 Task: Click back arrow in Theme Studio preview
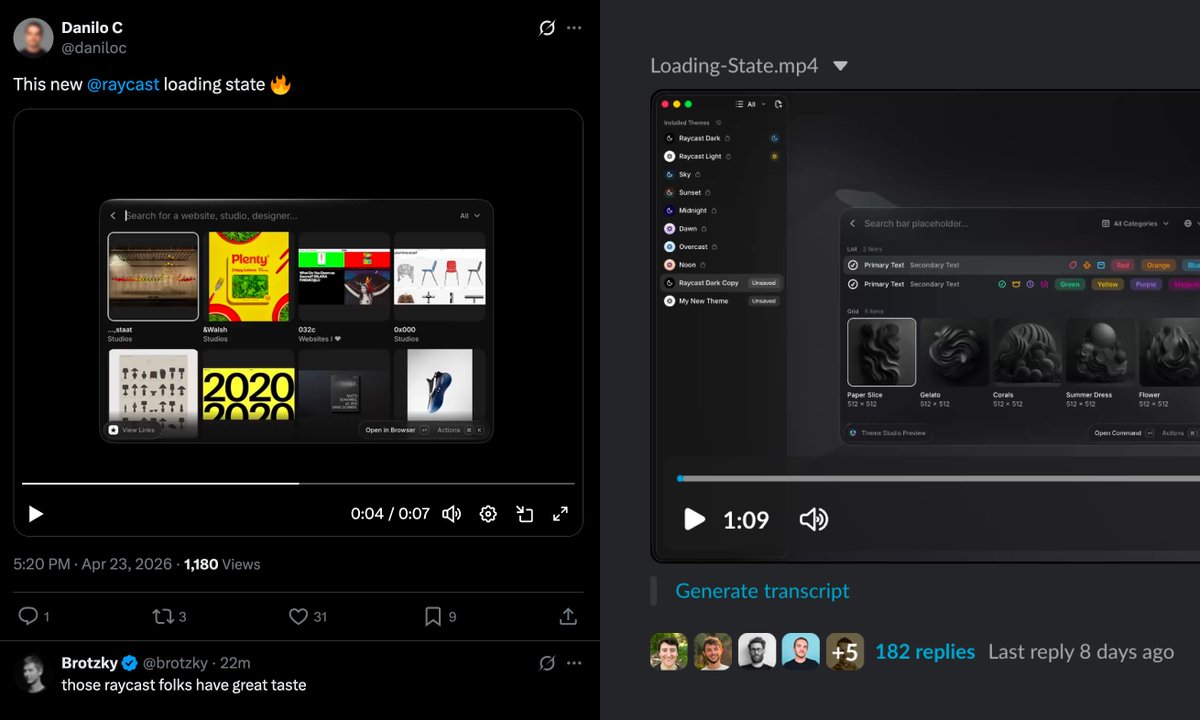coord(852,224)
